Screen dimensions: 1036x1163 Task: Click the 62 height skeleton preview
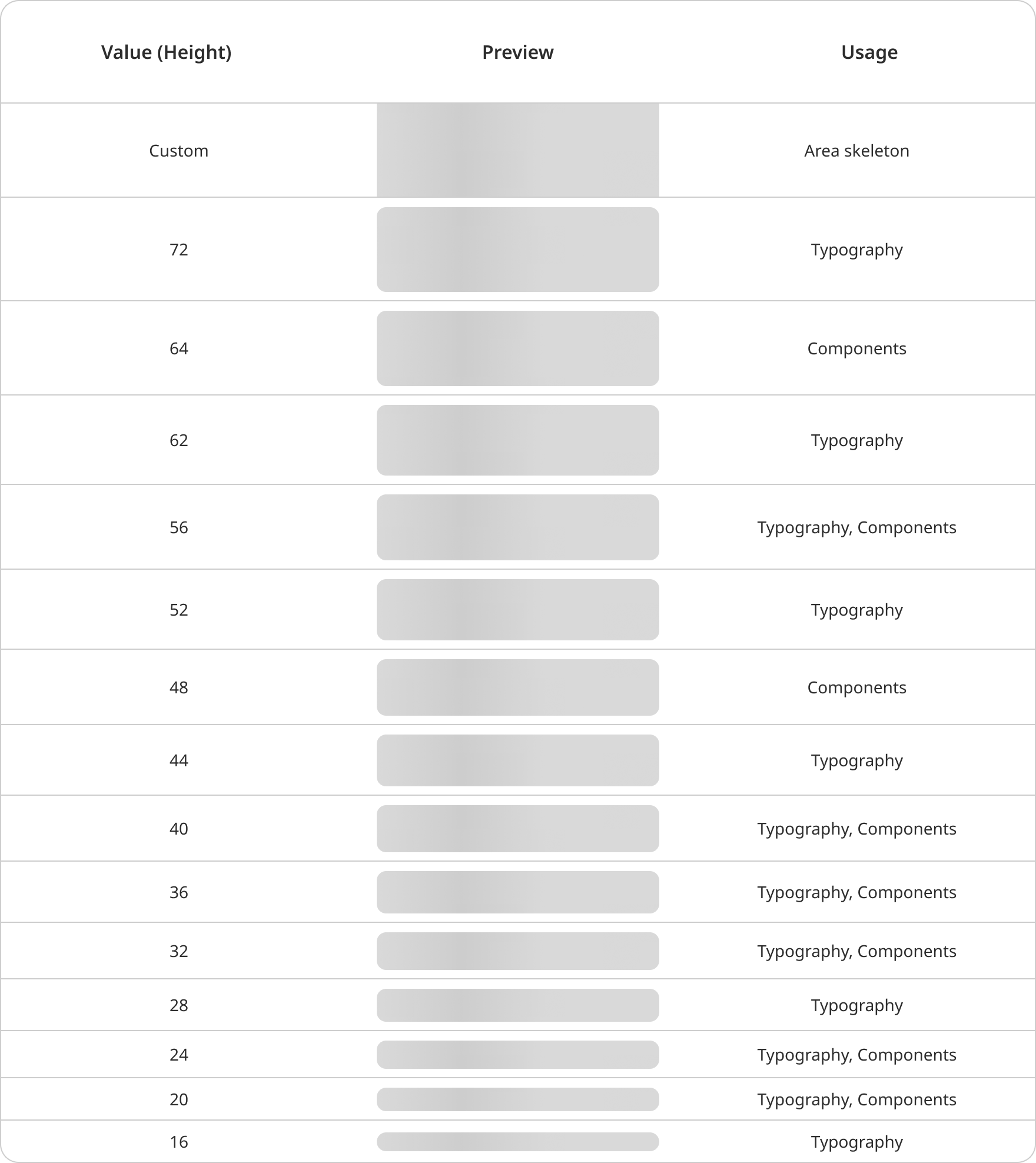[517, 440]
